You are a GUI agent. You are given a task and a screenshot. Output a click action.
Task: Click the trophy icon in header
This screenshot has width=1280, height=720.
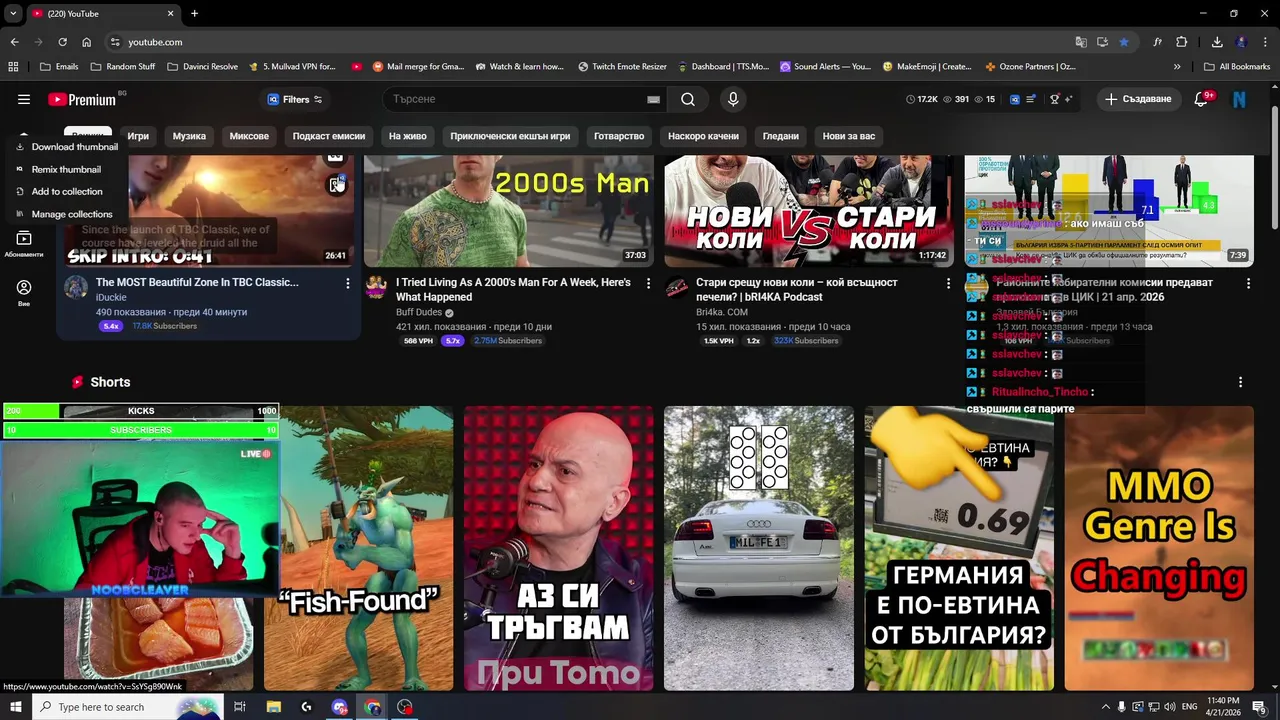[x=1054, y=99]
